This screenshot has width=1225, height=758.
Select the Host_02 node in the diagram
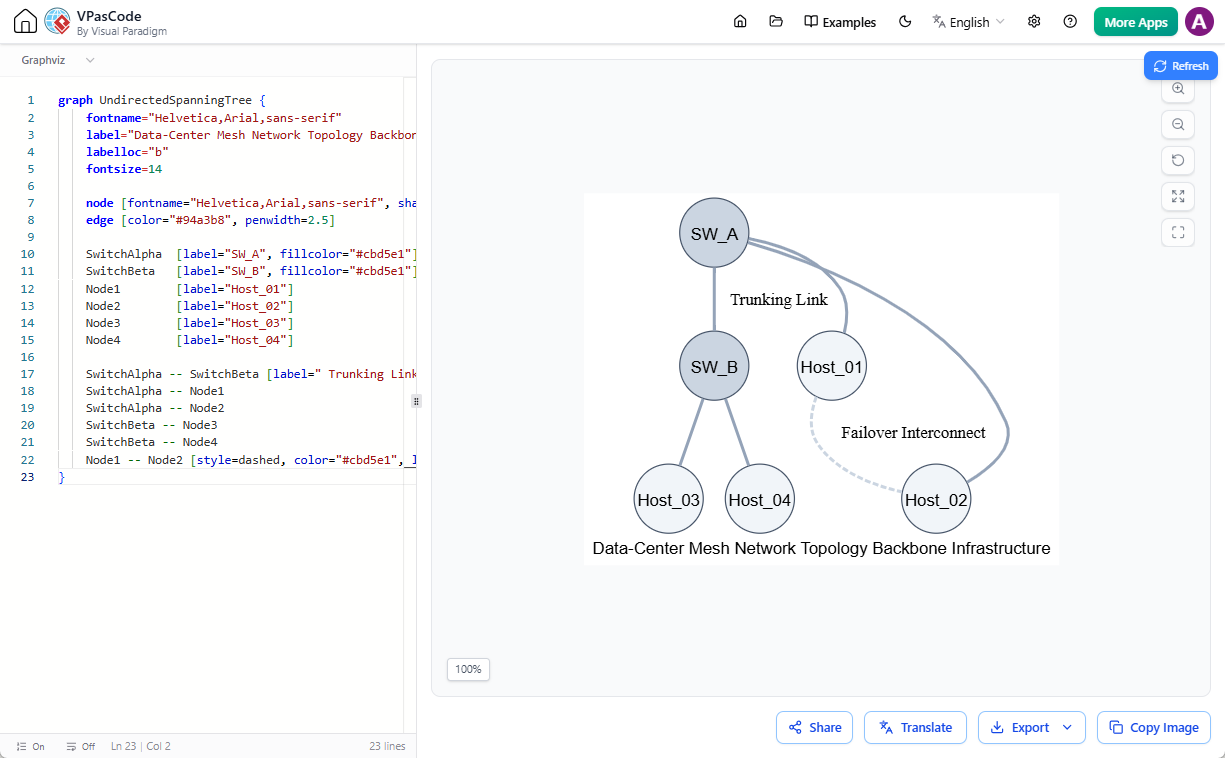click(x=936, y=499)
